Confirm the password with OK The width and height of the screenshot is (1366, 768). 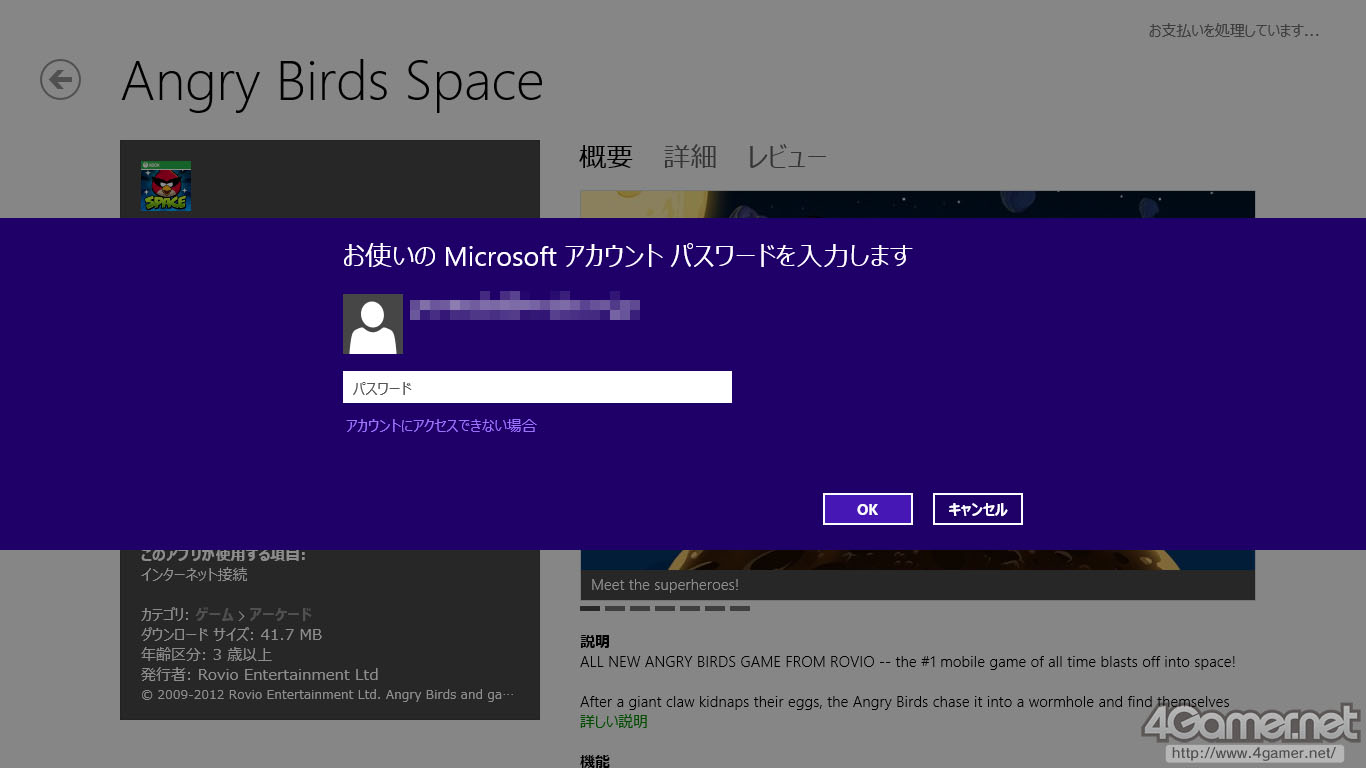868,509
